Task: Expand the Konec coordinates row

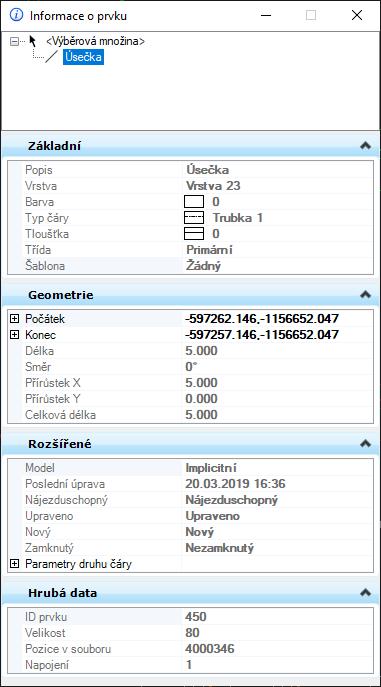Action: pos(14,335)
